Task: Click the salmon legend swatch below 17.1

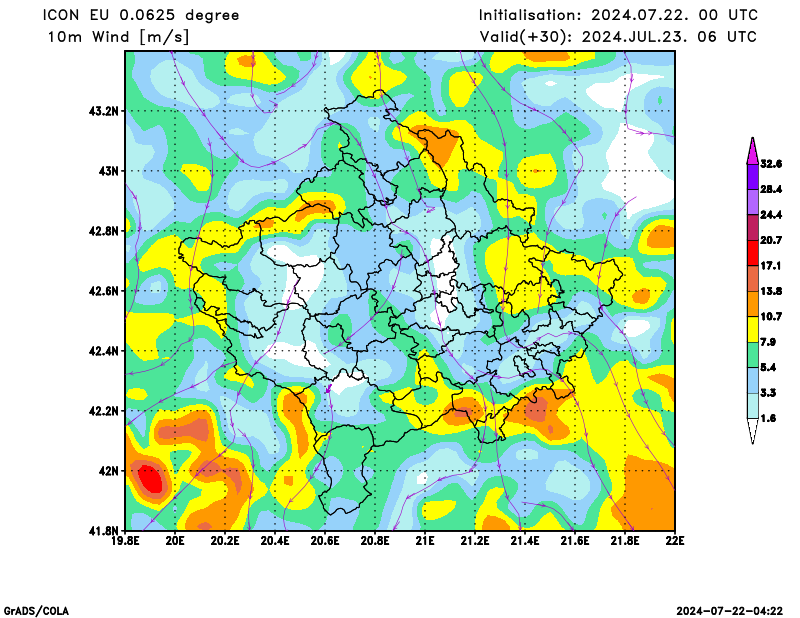Action: pyautogui.click(x=753, y=279)
